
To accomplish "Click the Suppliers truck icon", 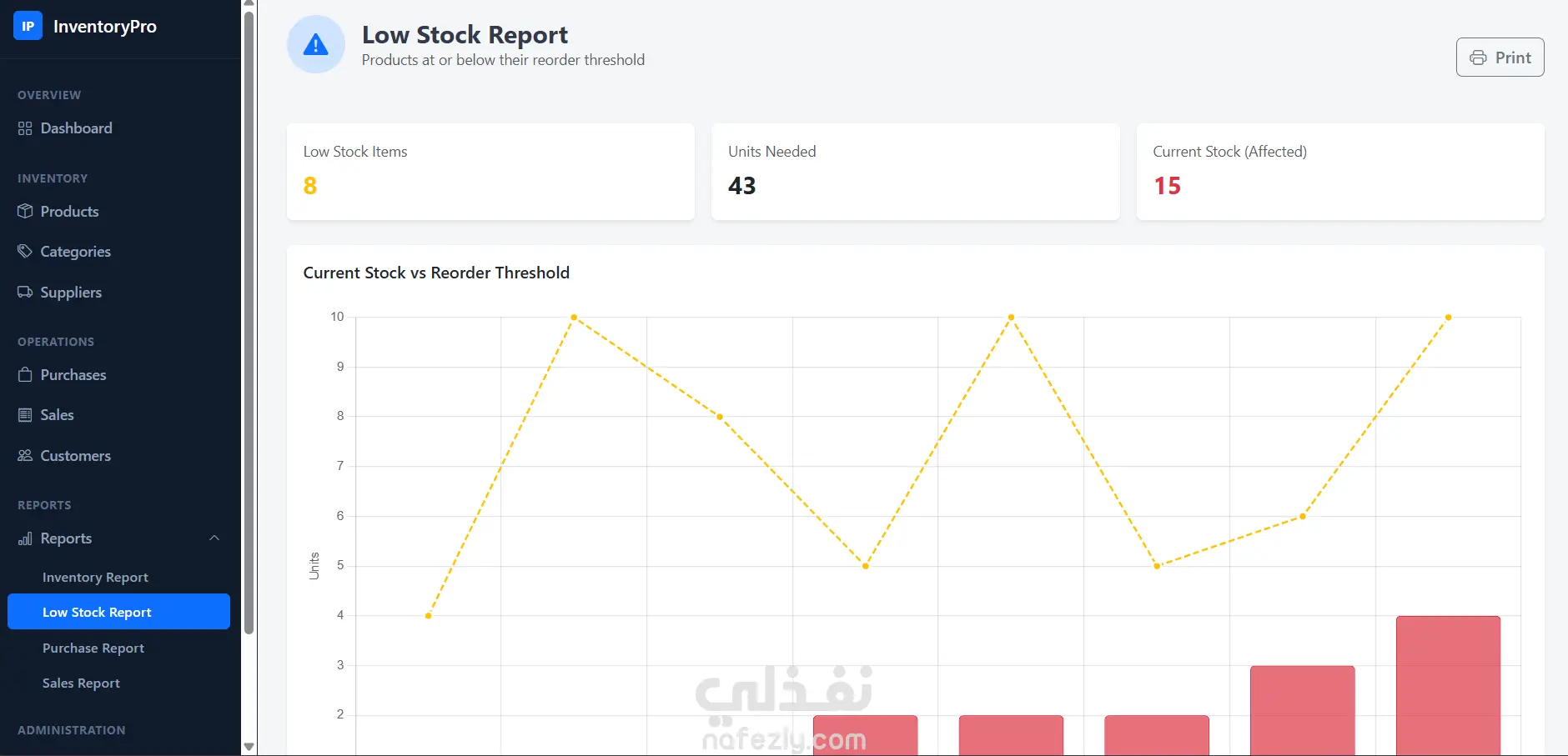I will 25,292.
